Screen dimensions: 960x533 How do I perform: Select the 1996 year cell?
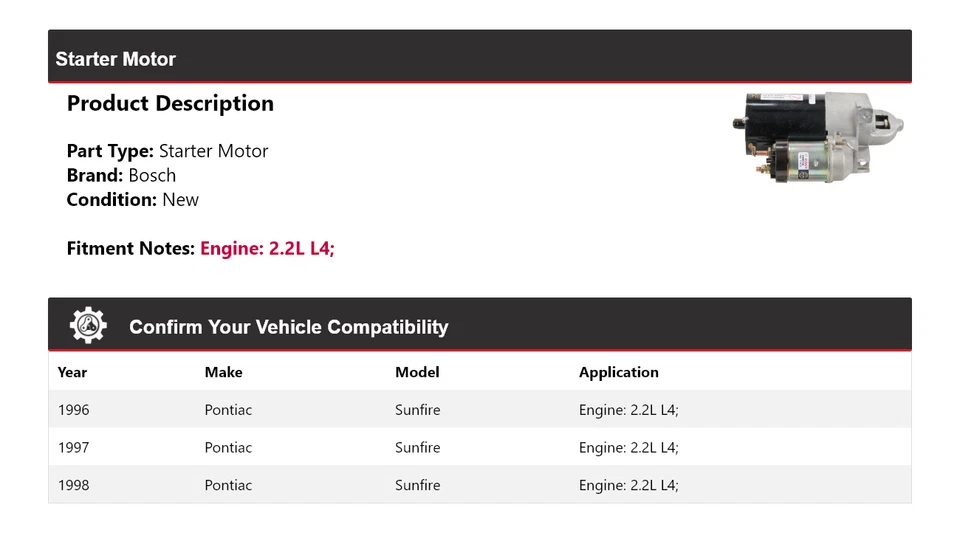coord(73,410)
